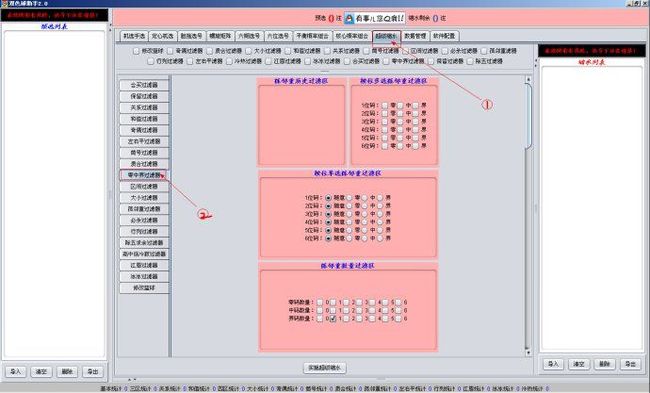
Task: Click the bottom sidebar button 排双篮球
Action: click(144, 288)
